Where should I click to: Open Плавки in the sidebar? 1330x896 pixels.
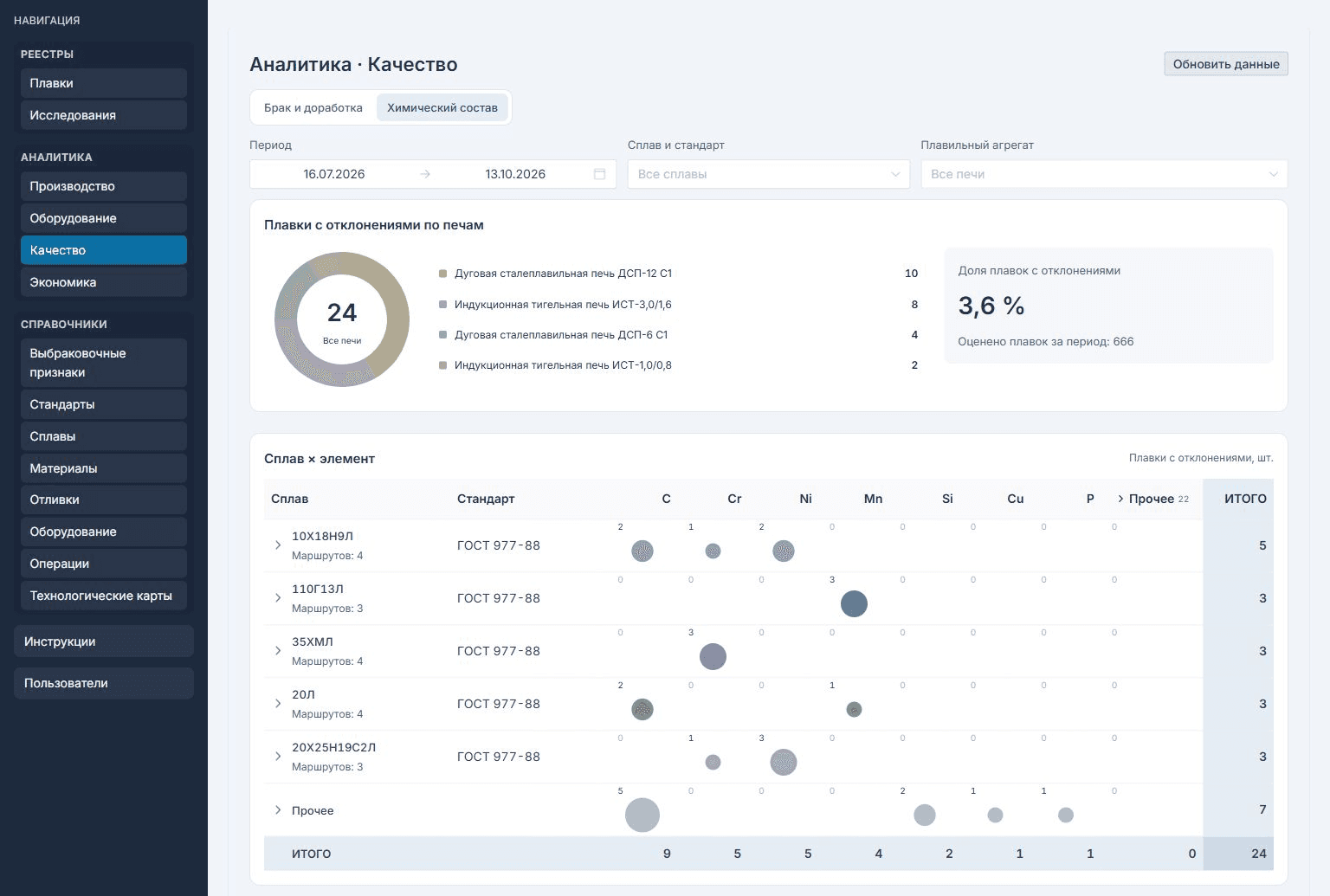tap(104, 83)
